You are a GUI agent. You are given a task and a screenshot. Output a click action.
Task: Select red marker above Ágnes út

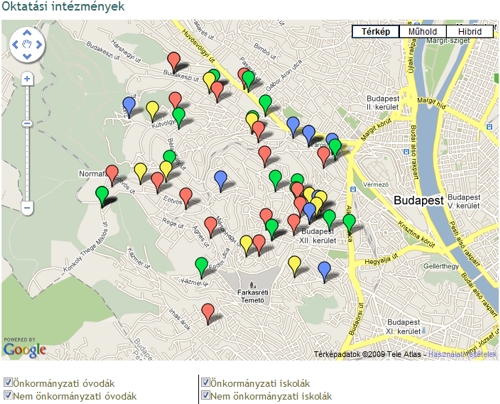coord(211,225)
